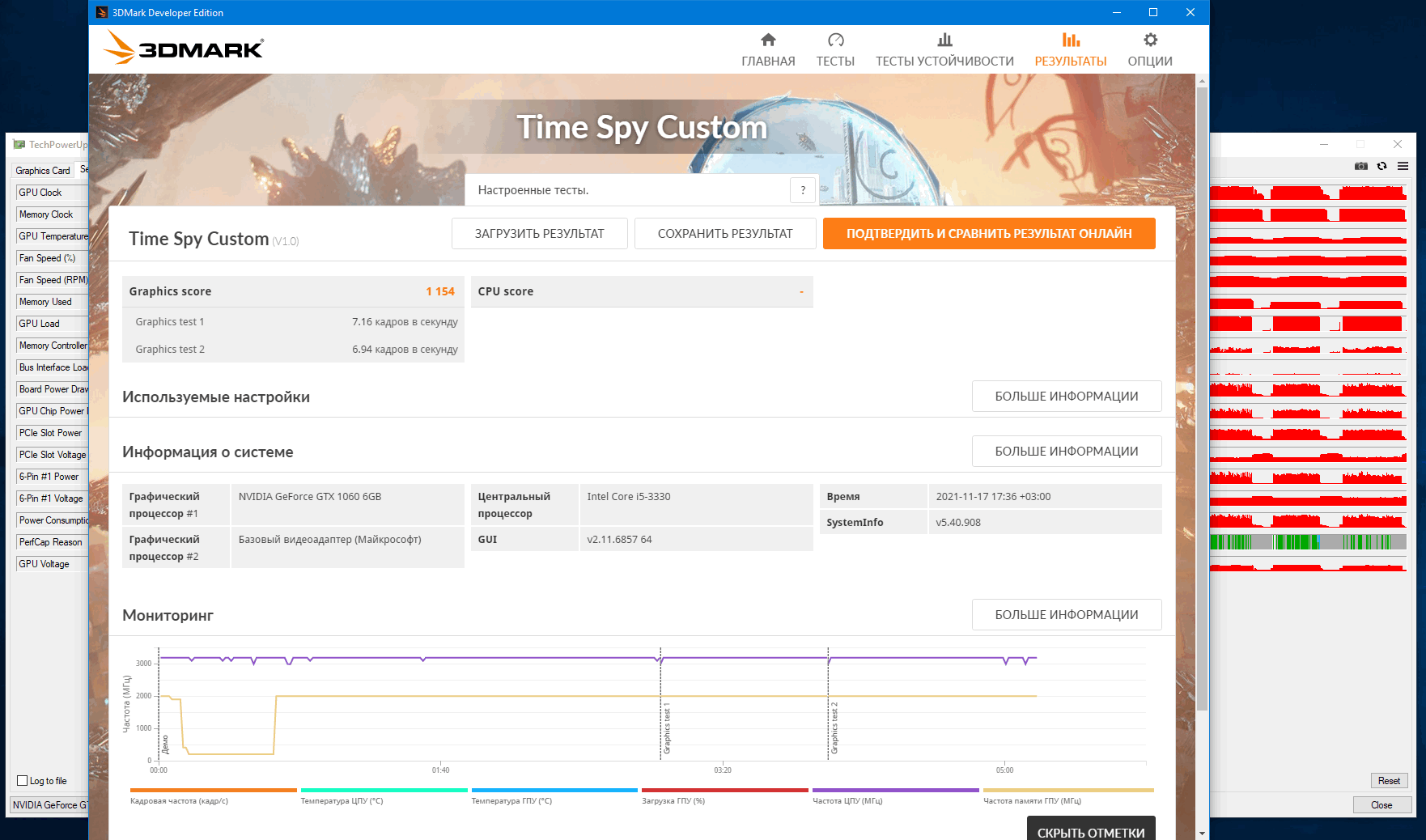Image resolution: width=1426 pixels, height=840 pixels.
Task: Click Memory Used sensor in GPU-Z
Action: pos(52,302)
